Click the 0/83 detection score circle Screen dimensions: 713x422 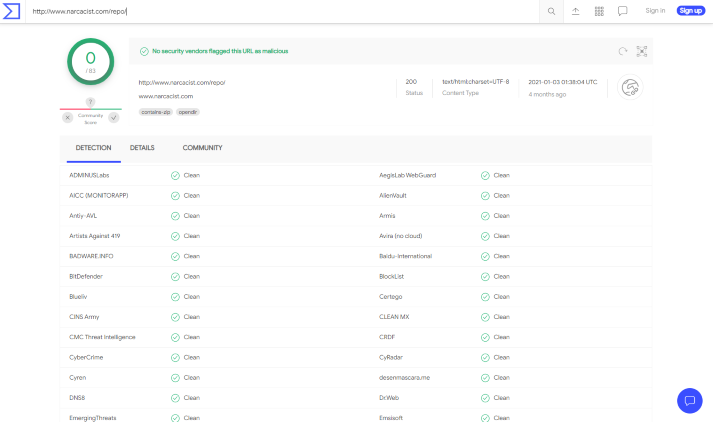tap(90, 61)
